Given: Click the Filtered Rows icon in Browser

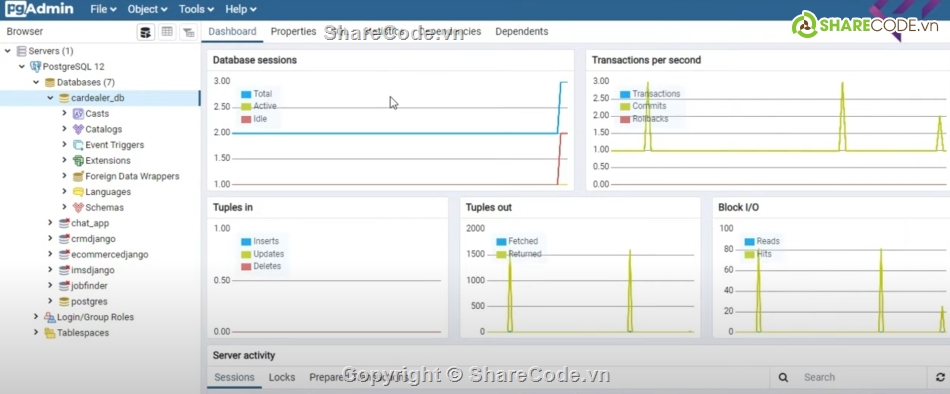Looking at the screenshot, I should [188, 32].
